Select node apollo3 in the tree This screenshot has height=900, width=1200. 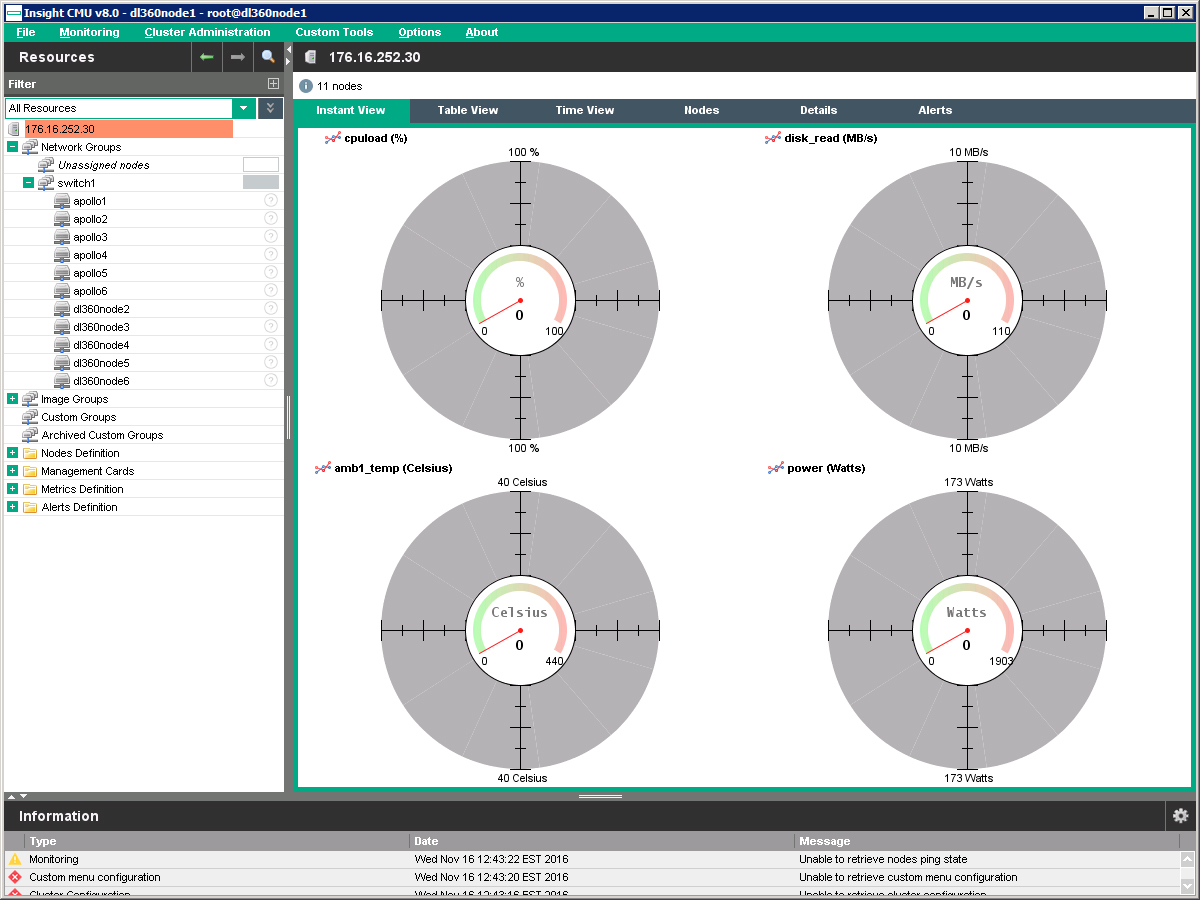(x=91, y=237)
